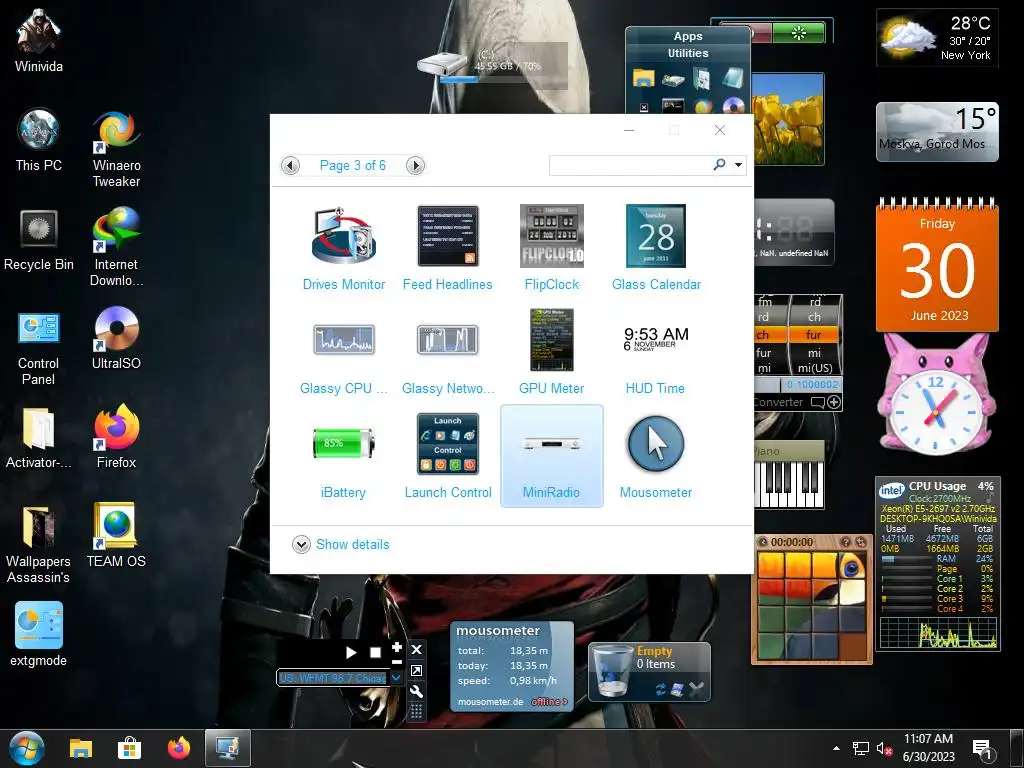Click the toucan eye puzzle tile

pos(853,566)
